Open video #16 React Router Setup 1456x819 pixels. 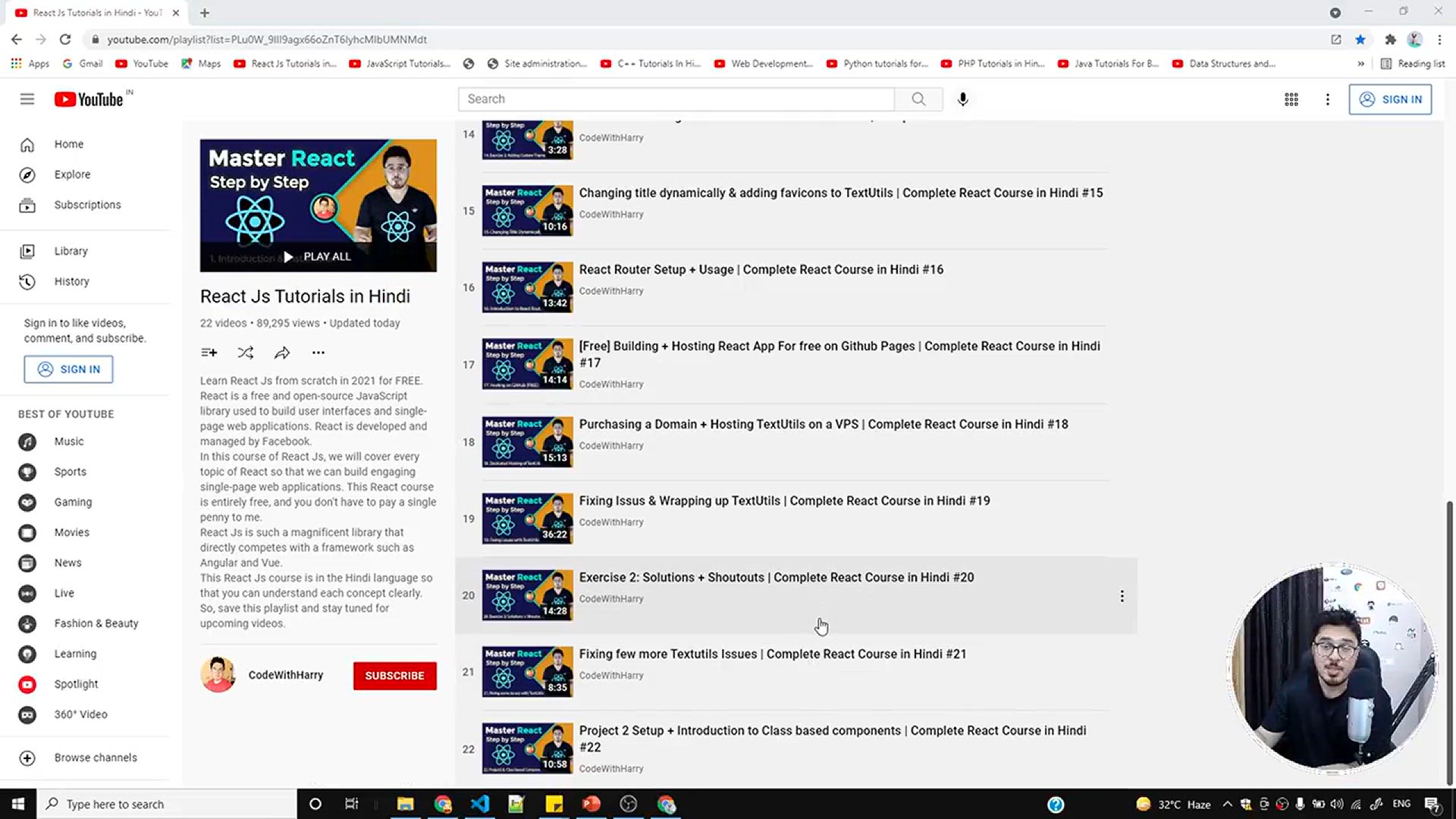[761, 269]
